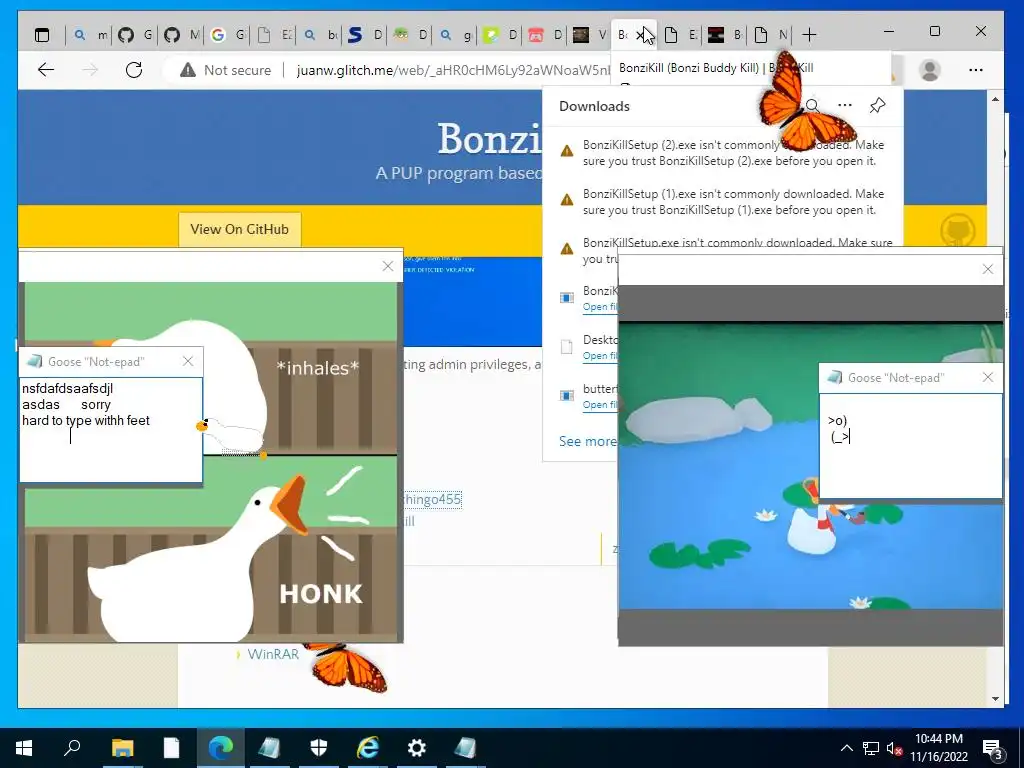1024x768 pixels.
Task: Open Edge Settings and more menu
Action: pyautogui.click(x=976, y=70)
